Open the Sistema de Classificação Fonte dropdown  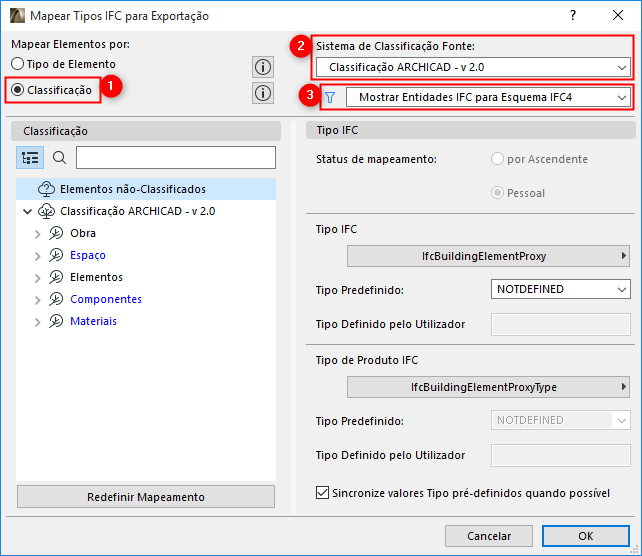[x=473, y=67]
